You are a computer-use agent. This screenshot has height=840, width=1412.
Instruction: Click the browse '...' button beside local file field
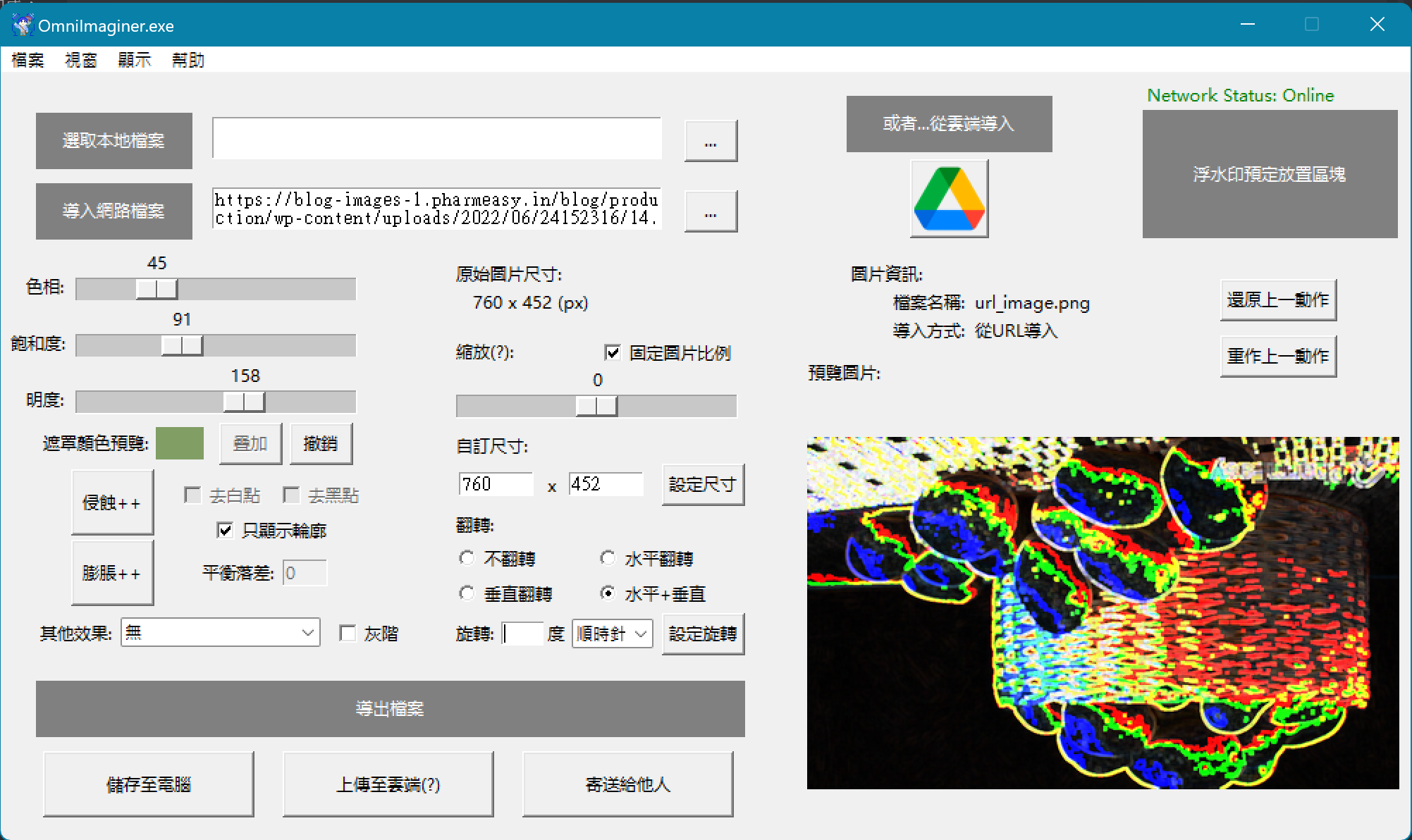[711, 141]
